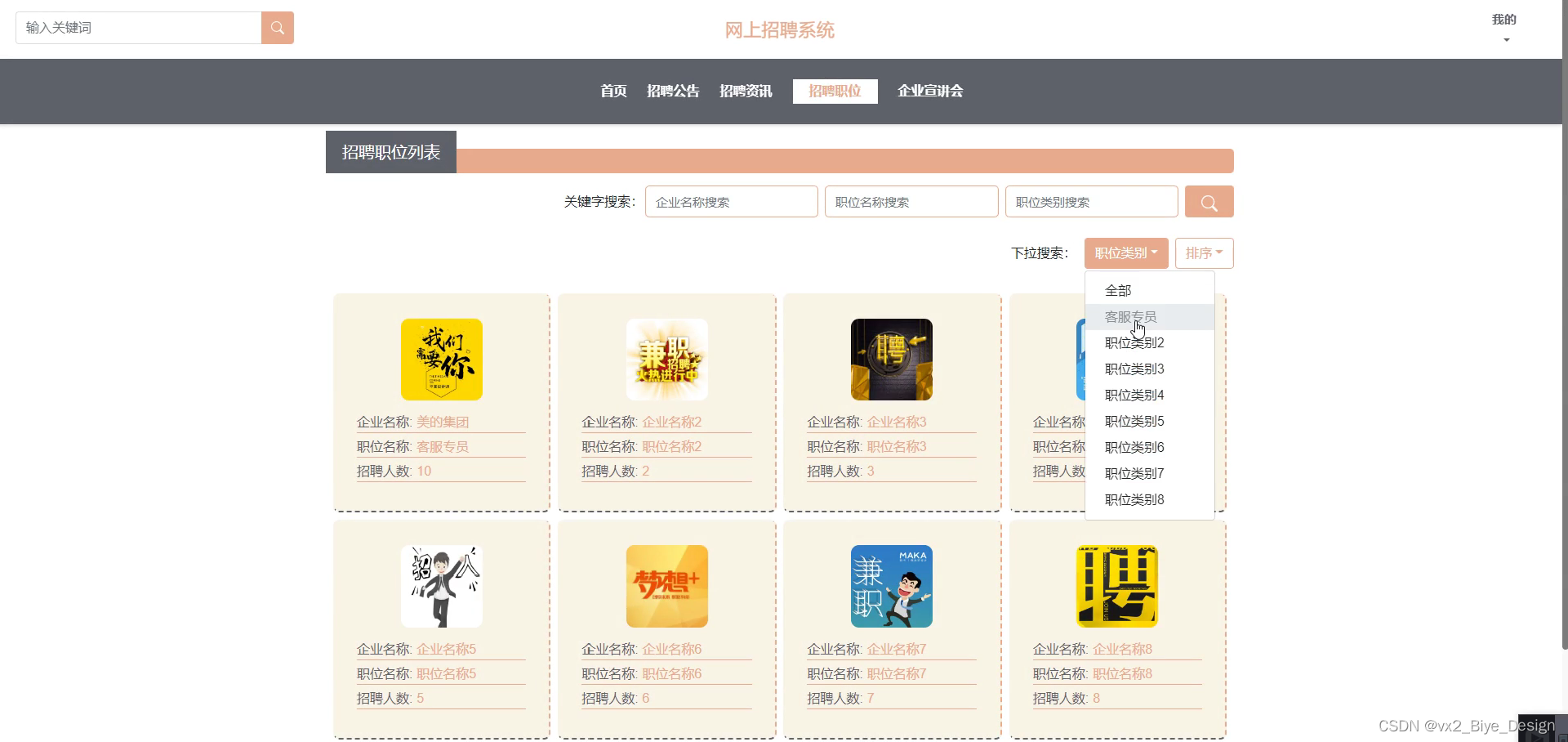Collapse the 职位类别 dropdown button

(1126, 253)
